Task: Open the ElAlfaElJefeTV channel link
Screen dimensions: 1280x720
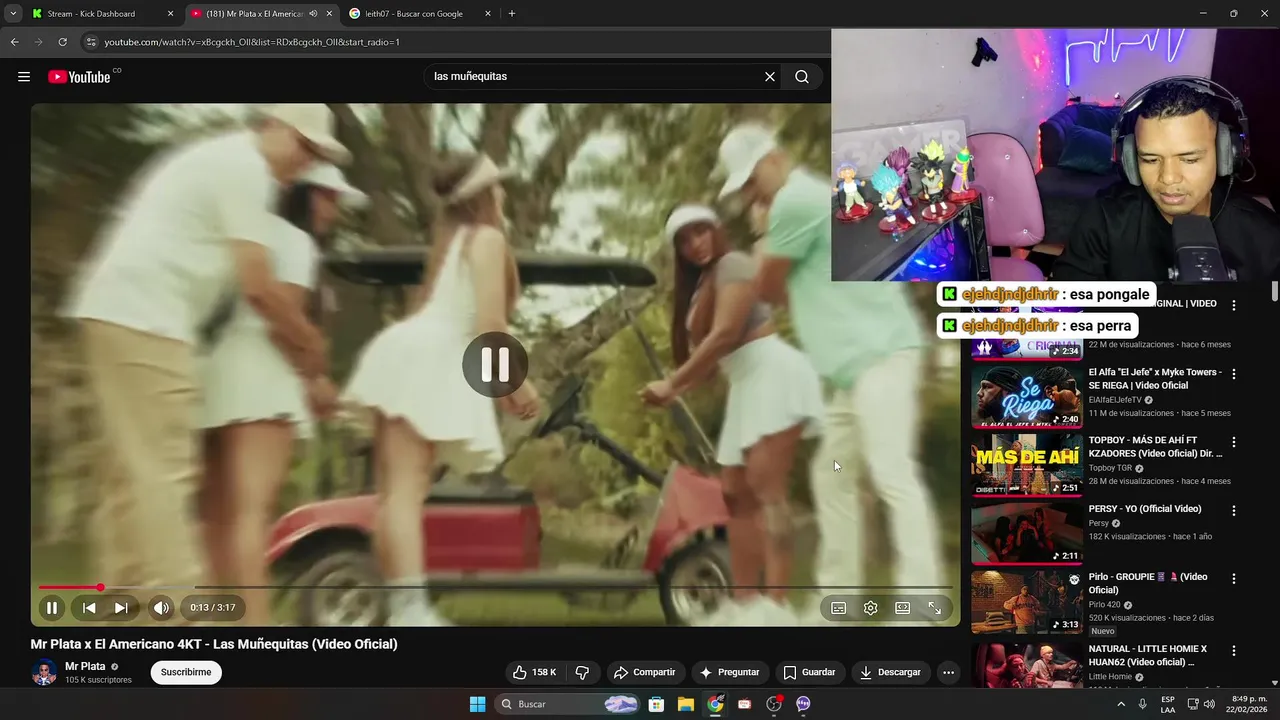Action: (1115, 400)
